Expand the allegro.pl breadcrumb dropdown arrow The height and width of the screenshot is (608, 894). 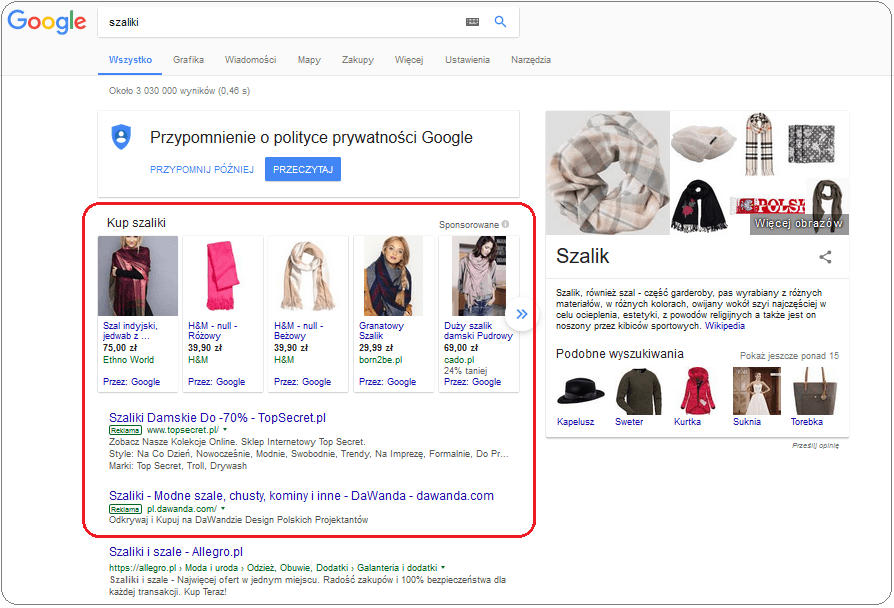coord(443,568)
